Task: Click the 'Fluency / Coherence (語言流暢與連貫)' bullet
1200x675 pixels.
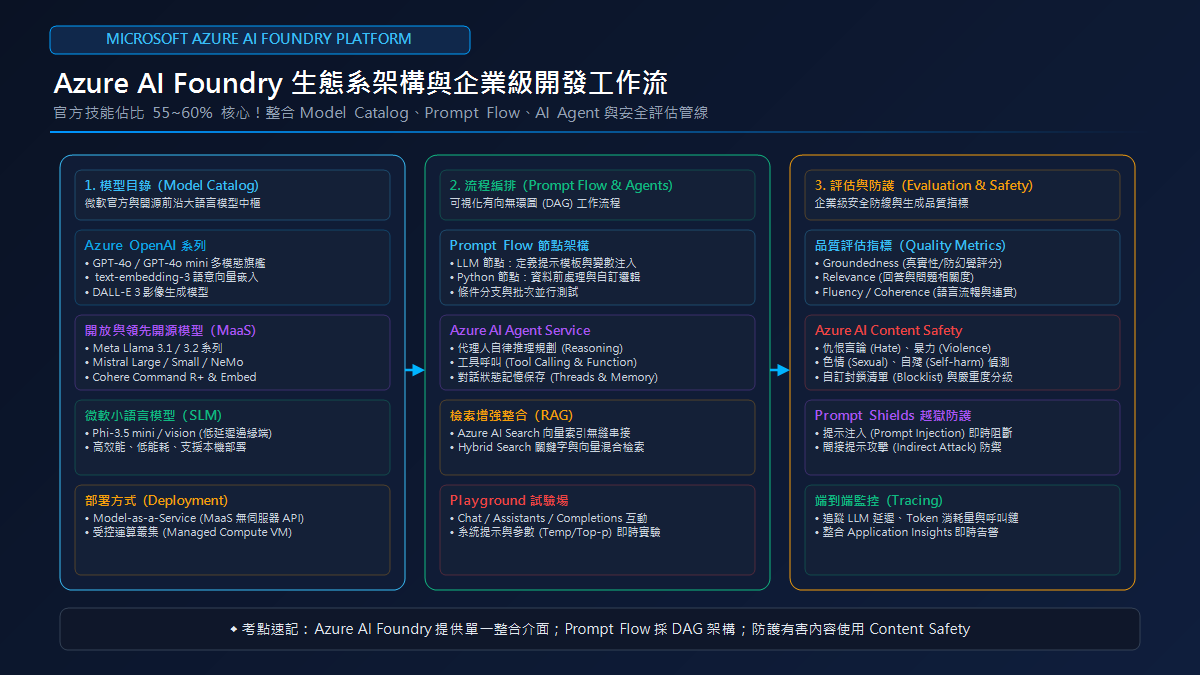Action: (916, 292)
